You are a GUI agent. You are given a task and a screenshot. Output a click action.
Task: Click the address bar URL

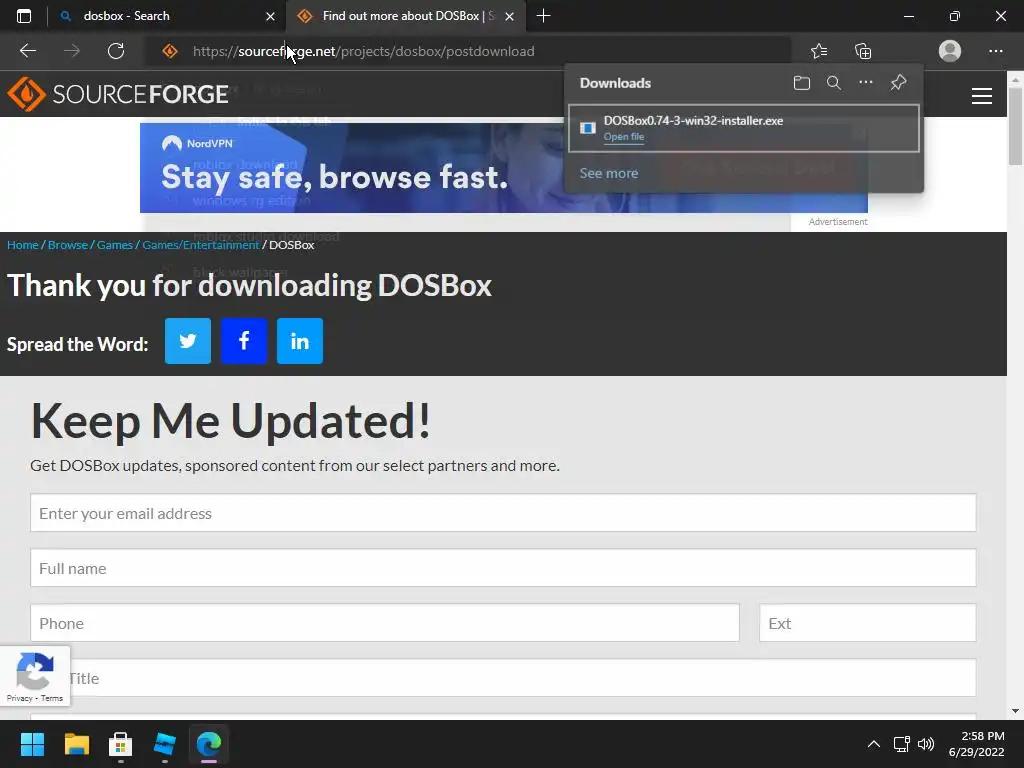363,51
